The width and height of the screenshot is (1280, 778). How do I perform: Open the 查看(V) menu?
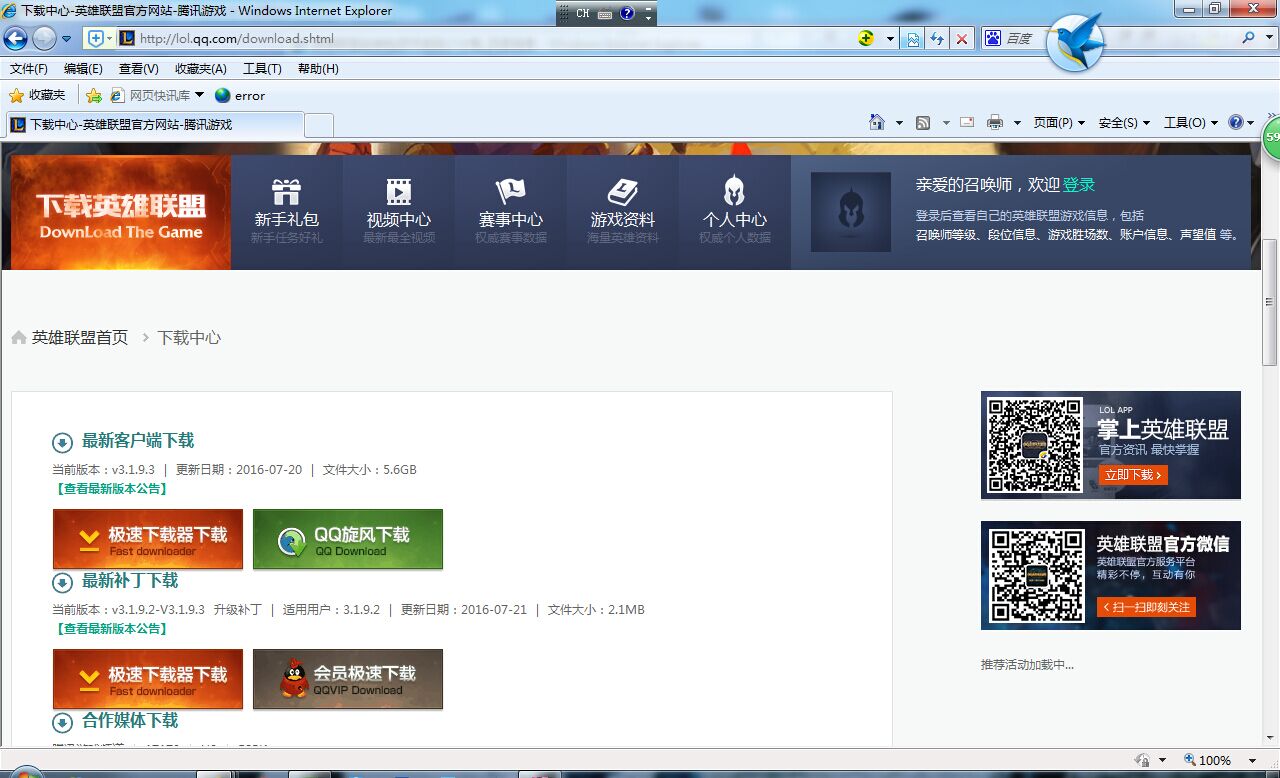coord(138,69)
